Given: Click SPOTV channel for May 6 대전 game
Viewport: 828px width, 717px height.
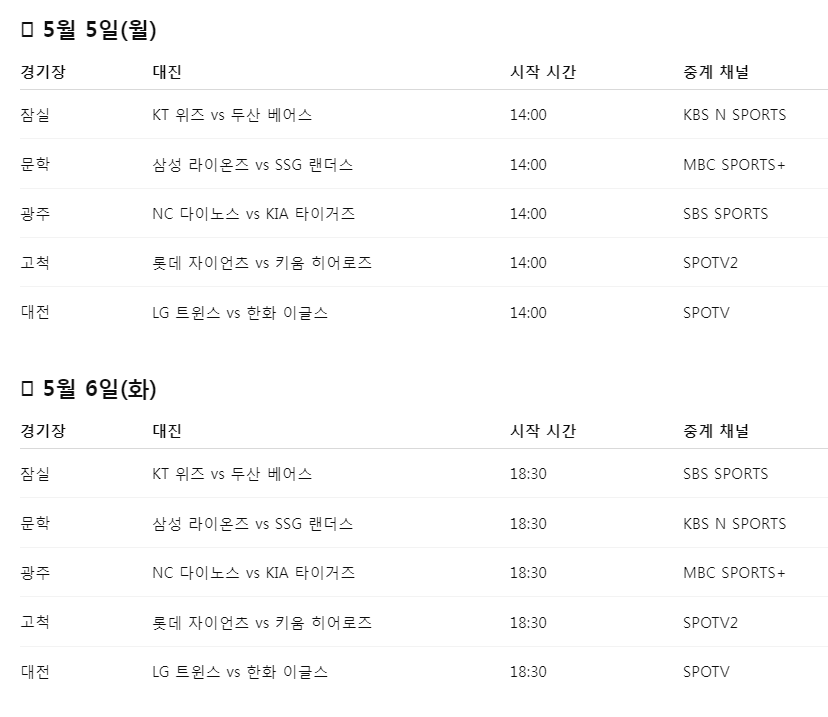Looking at the screenshot, I should (705, 671).
